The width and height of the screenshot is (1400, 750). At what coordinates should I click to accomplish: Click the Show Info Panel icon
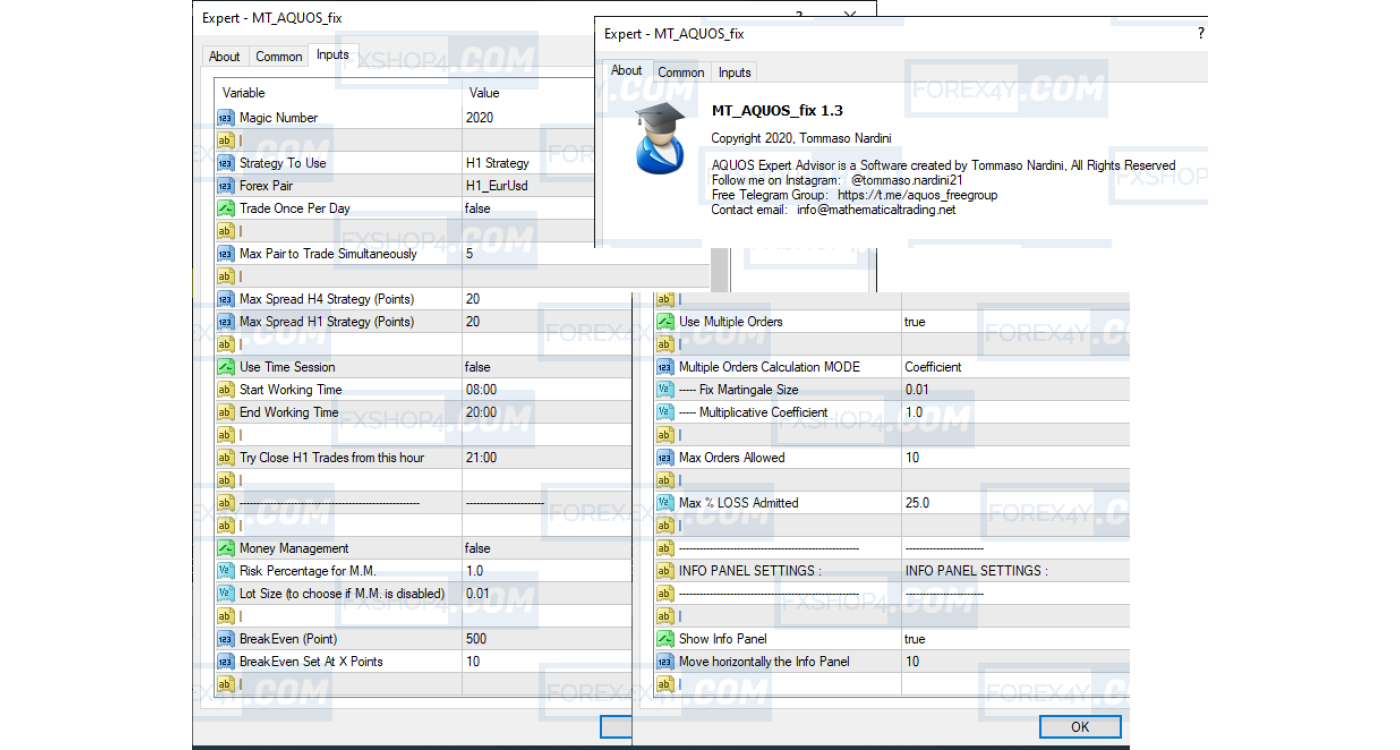click(x=665, y=639)
